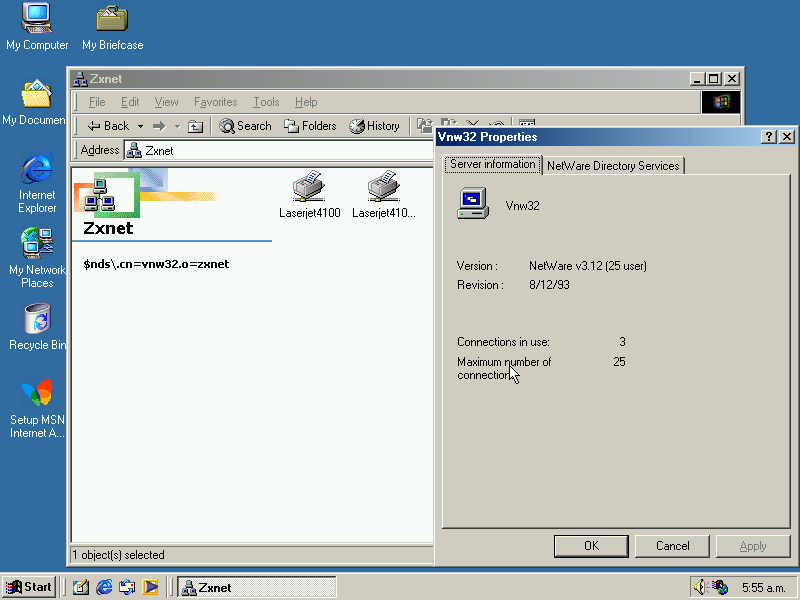
Task: Click the Zxnet taskbar button
Action: click(257, 587)
